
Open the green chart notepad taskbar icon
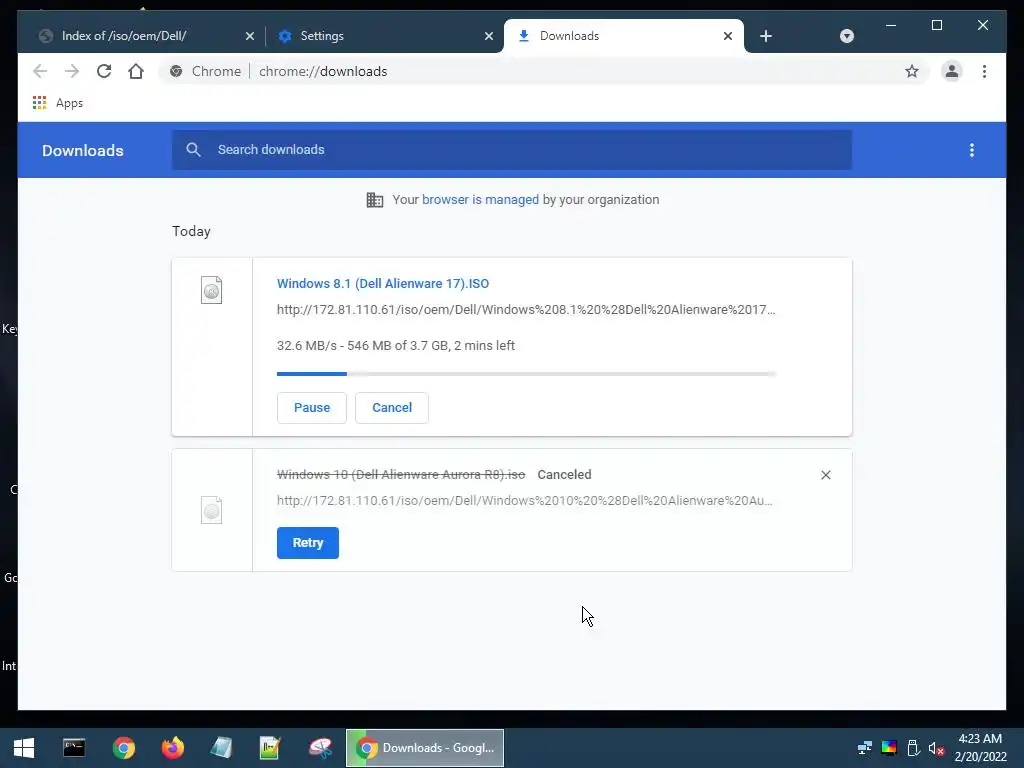270,748
